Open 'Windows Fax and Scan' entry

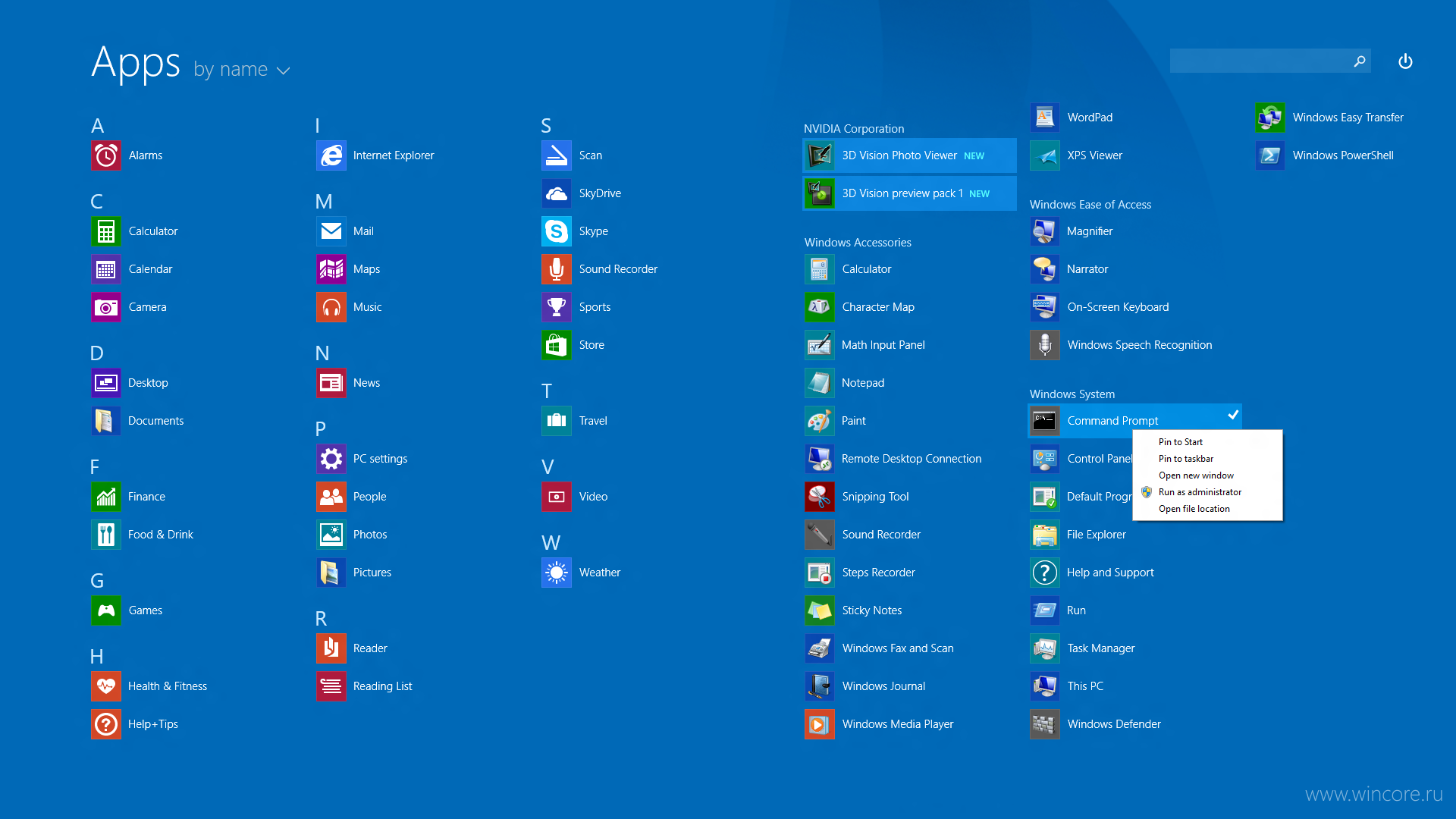[x=880, y=648]
